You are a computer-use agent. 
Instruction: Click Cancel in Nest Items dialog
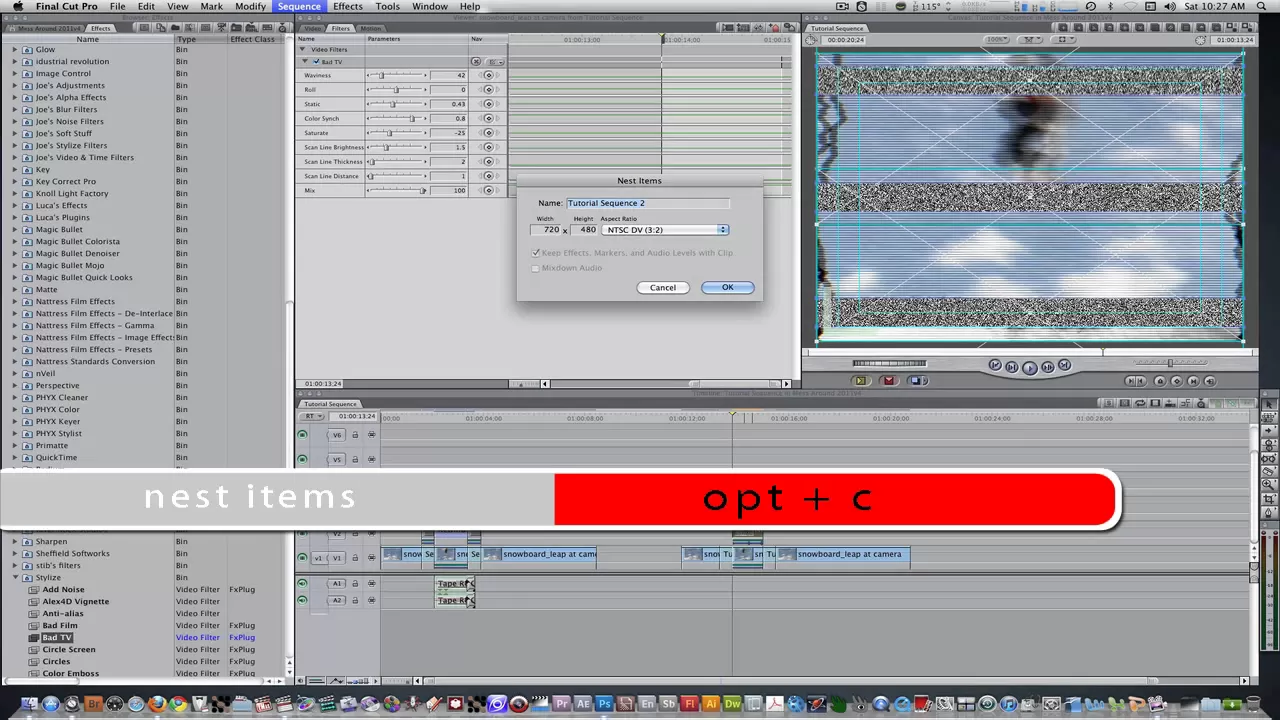(x=663, y=288)
